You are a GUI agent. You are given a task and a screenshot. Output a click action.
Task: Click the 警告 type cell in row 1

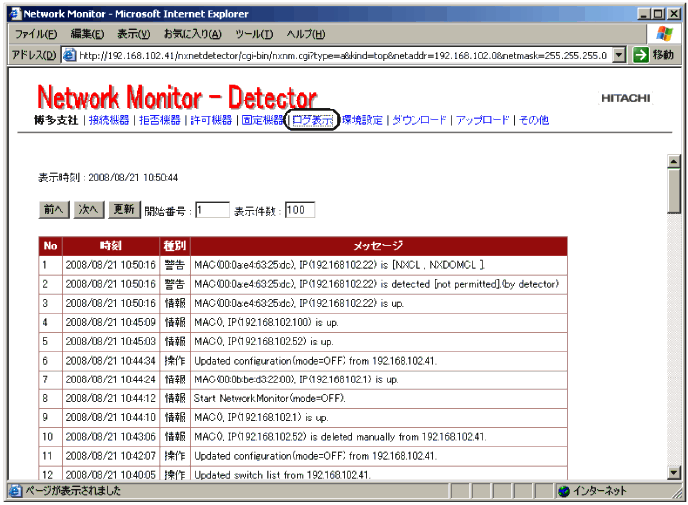pyautogui.click(x=175, y=265)
